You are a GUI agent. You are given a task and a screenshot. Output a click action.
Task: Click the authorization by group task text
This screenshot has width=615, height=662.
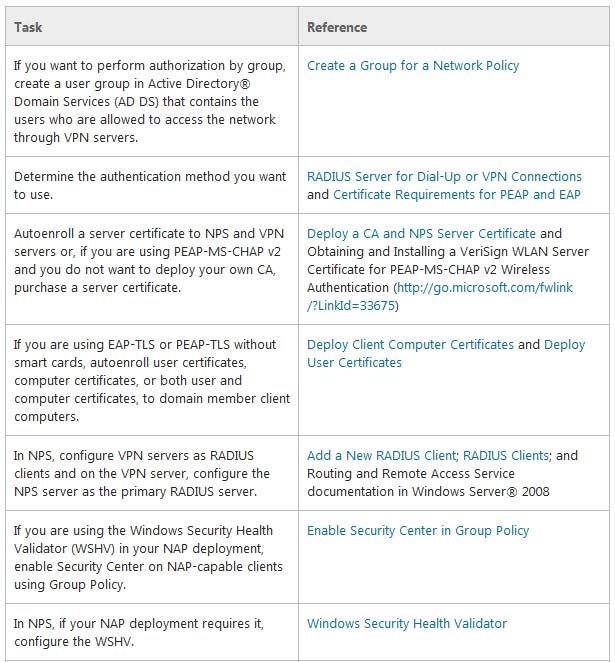(150, 102)
